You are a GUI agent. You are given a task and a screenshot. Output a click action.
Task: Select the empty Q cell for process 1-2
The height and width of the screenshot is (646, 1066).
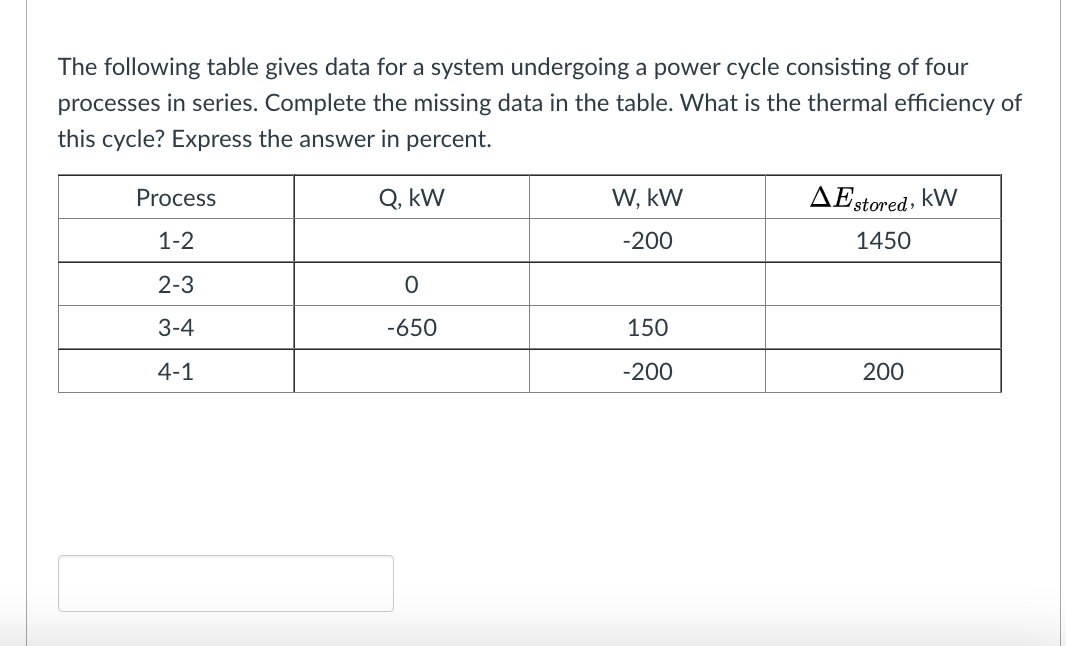pos(411,240)
